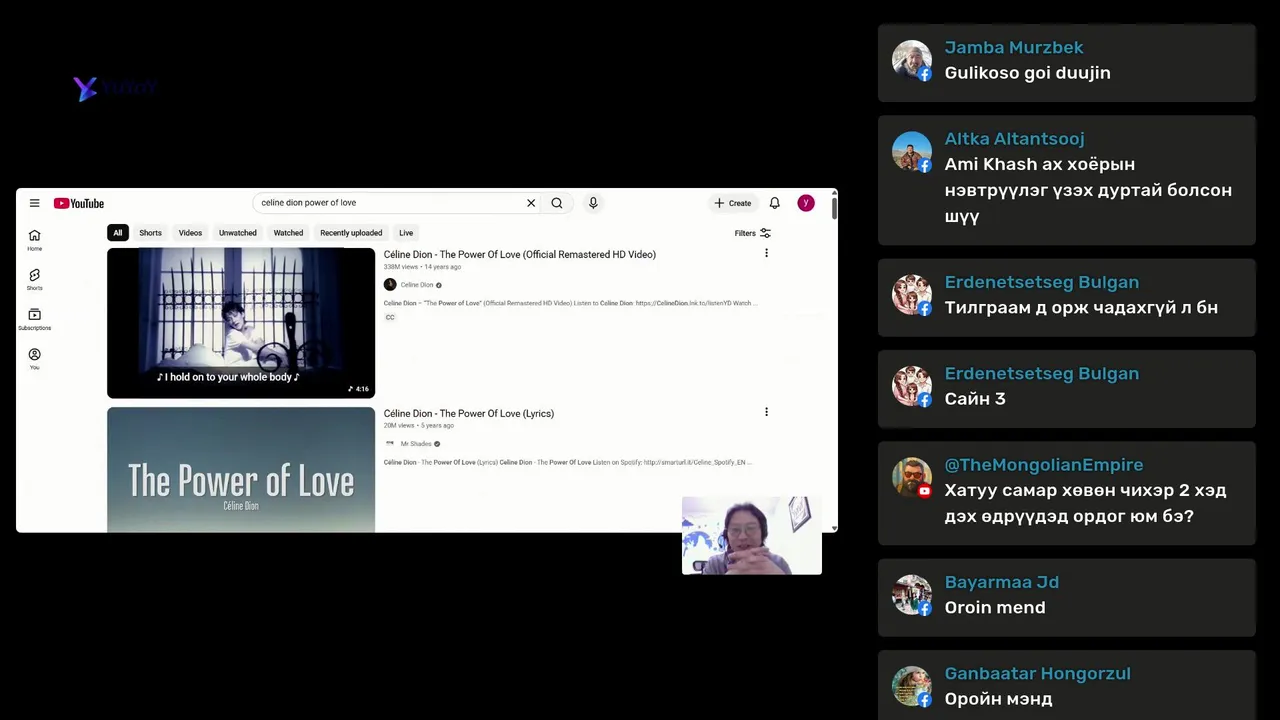Click Bayarmaa Jd's profile picture
The image size is (1280, 720).
tap(912, 594)
